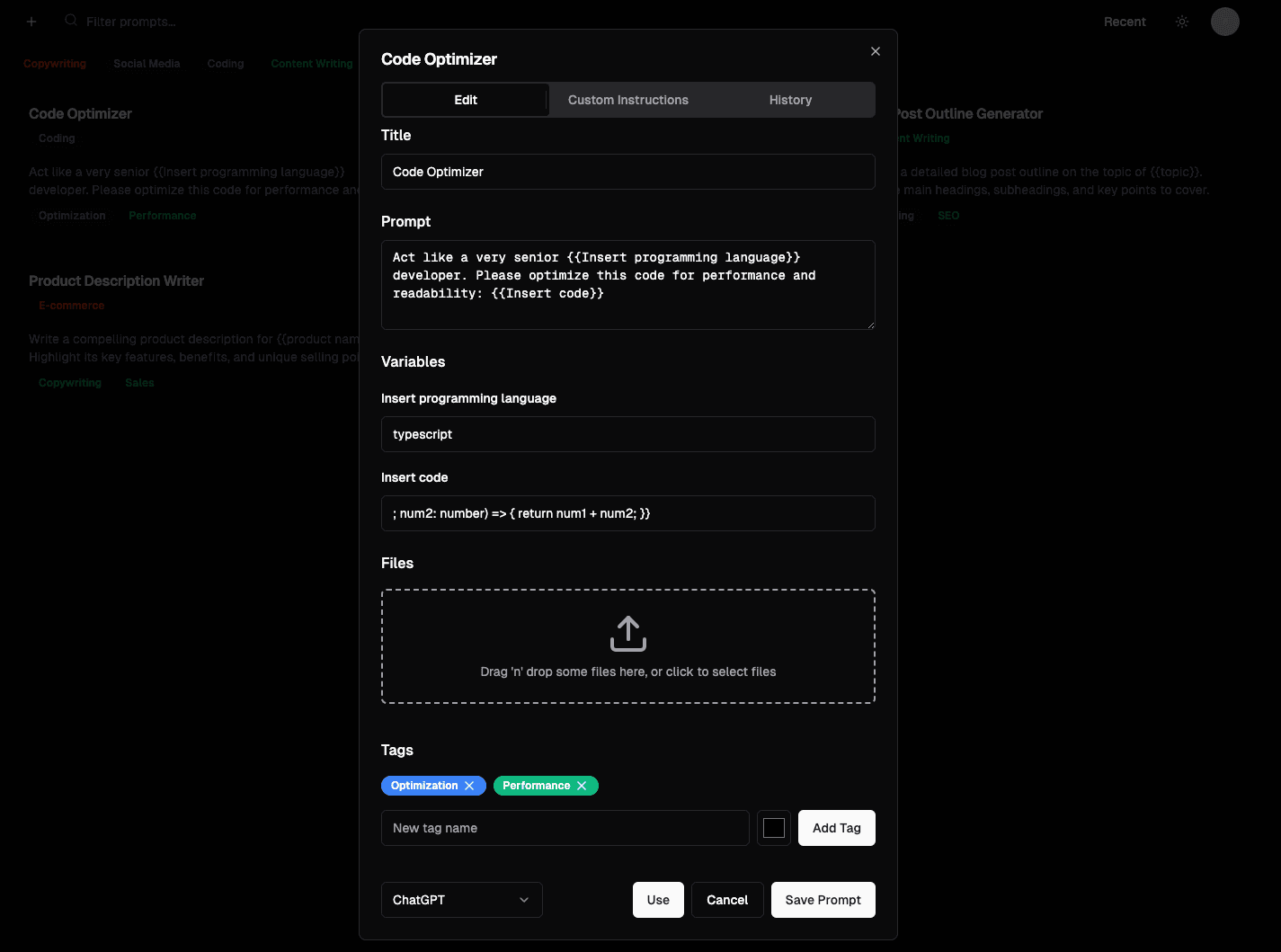Click the plus icon to add prompt
This screenshot has width=1281, height=952.
point(31,22)
